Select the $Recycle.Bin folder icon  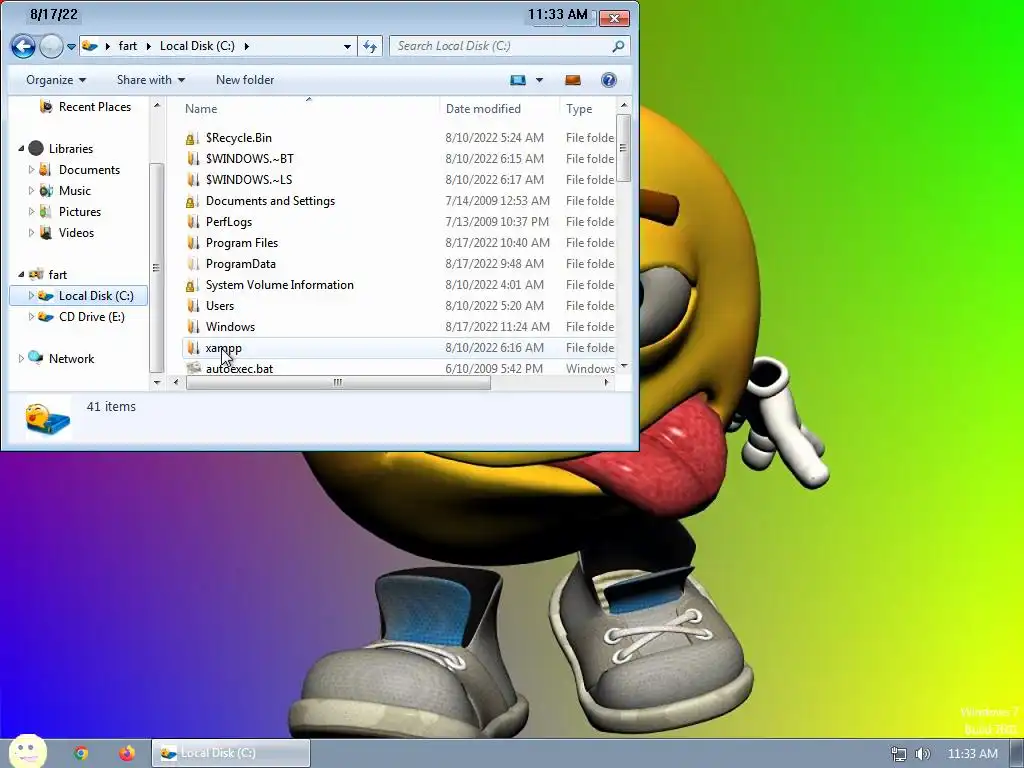click(192, 138)
